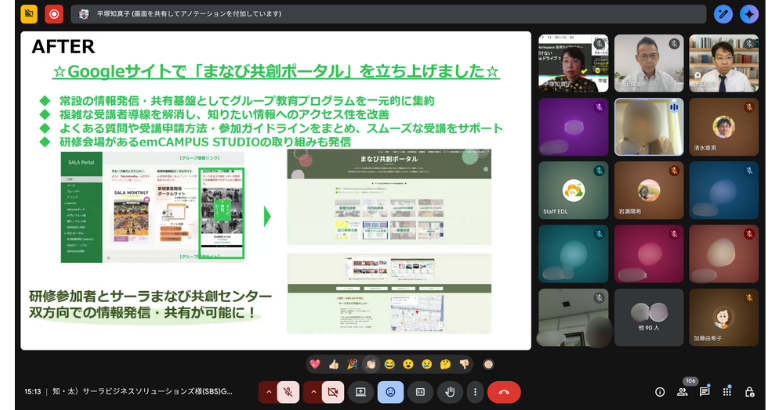
Task: Open the in-call chat panel
Action: (x=704, y=392)
